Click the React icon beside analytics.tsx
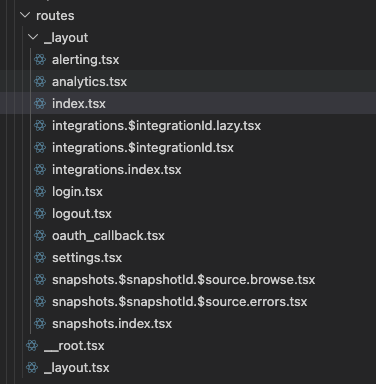The height and width of the screenshot is (384, 376). tap(40, 82)
